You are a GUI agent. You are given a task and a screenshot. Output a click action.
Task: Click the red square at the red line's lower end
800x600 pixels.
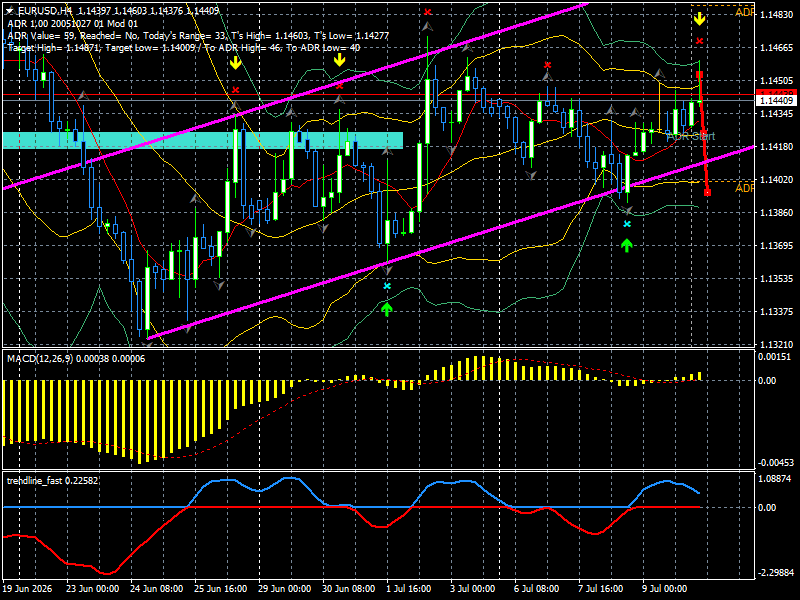point(708,192)
